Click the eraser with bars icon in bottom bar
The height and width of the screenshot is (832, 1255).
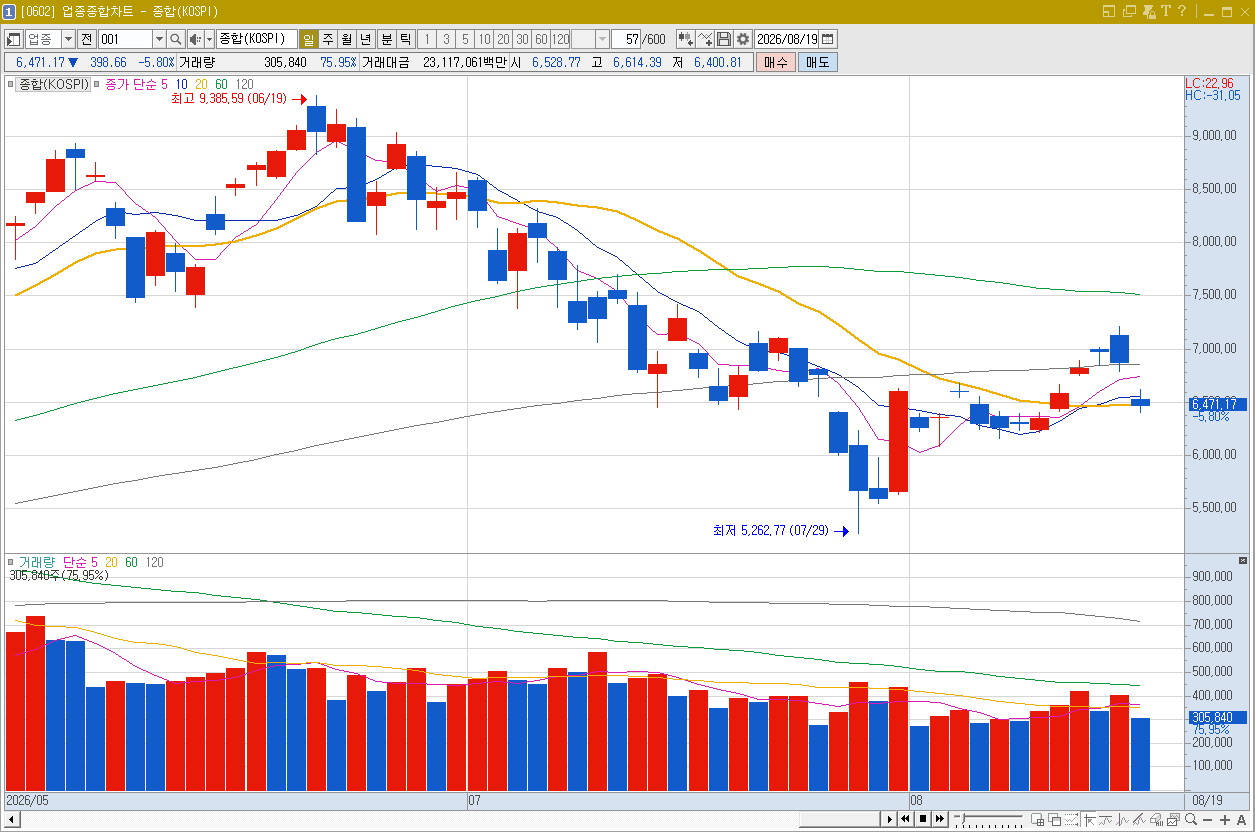point(1157,820)
